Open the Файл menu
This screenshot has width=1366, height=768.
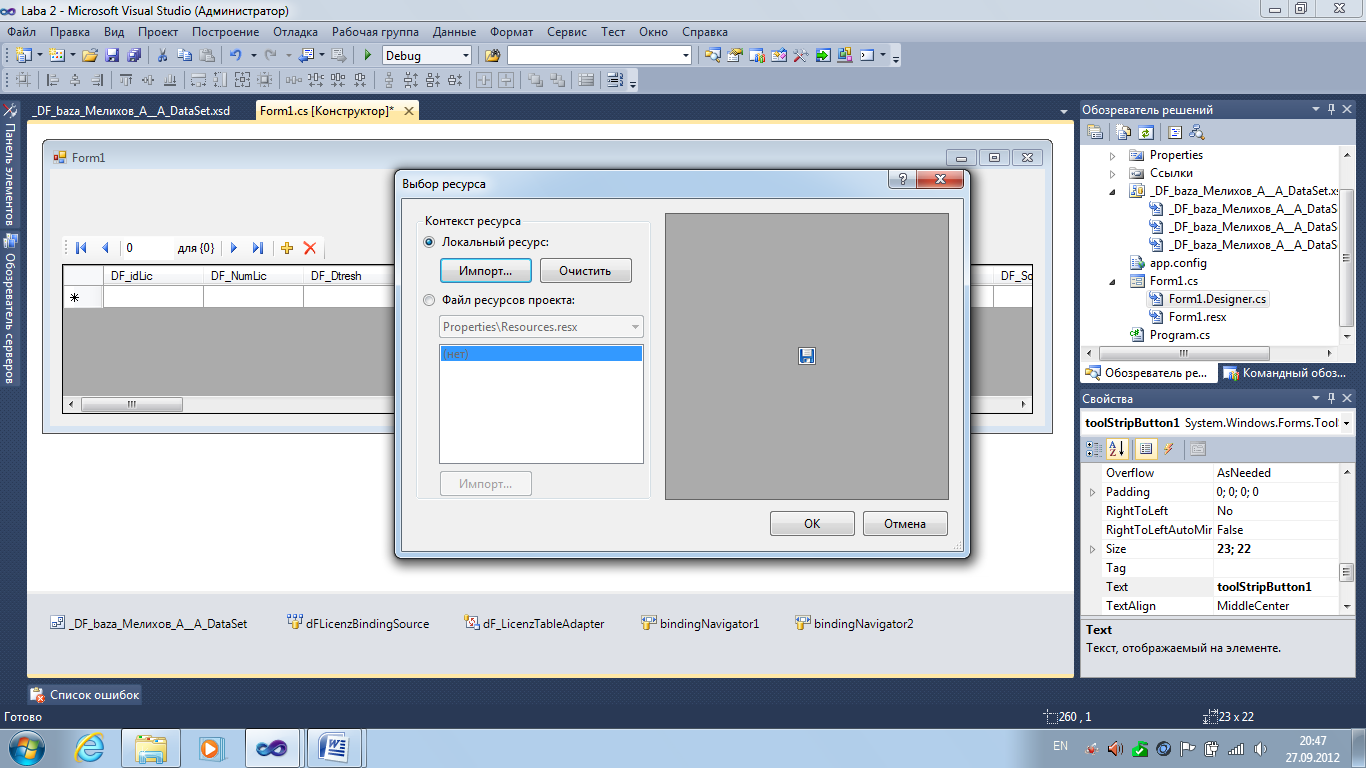tap(22, 32)
